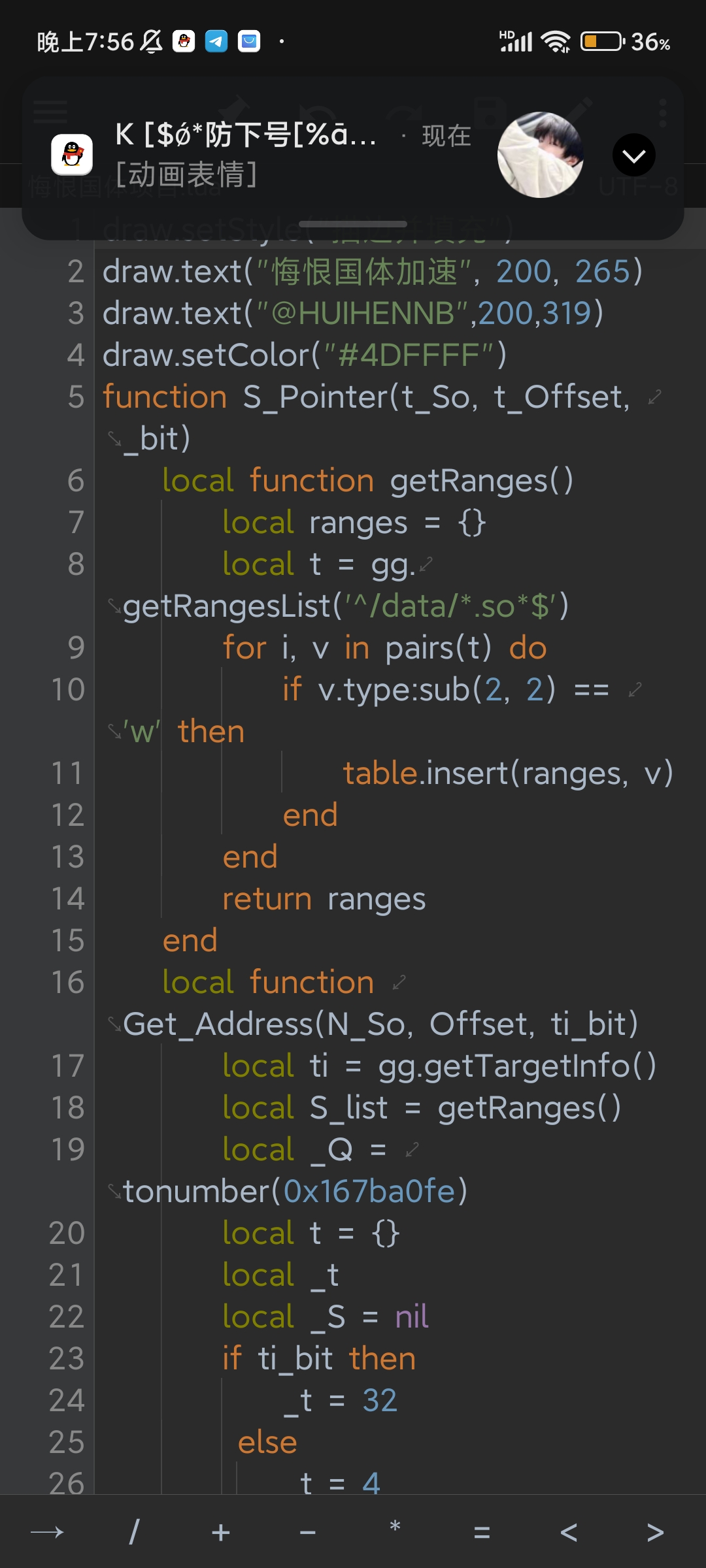Place cursor on 'return ranges' line
Screen dimensions: 706x1568
pyautogui.click(x=324, y=899)
